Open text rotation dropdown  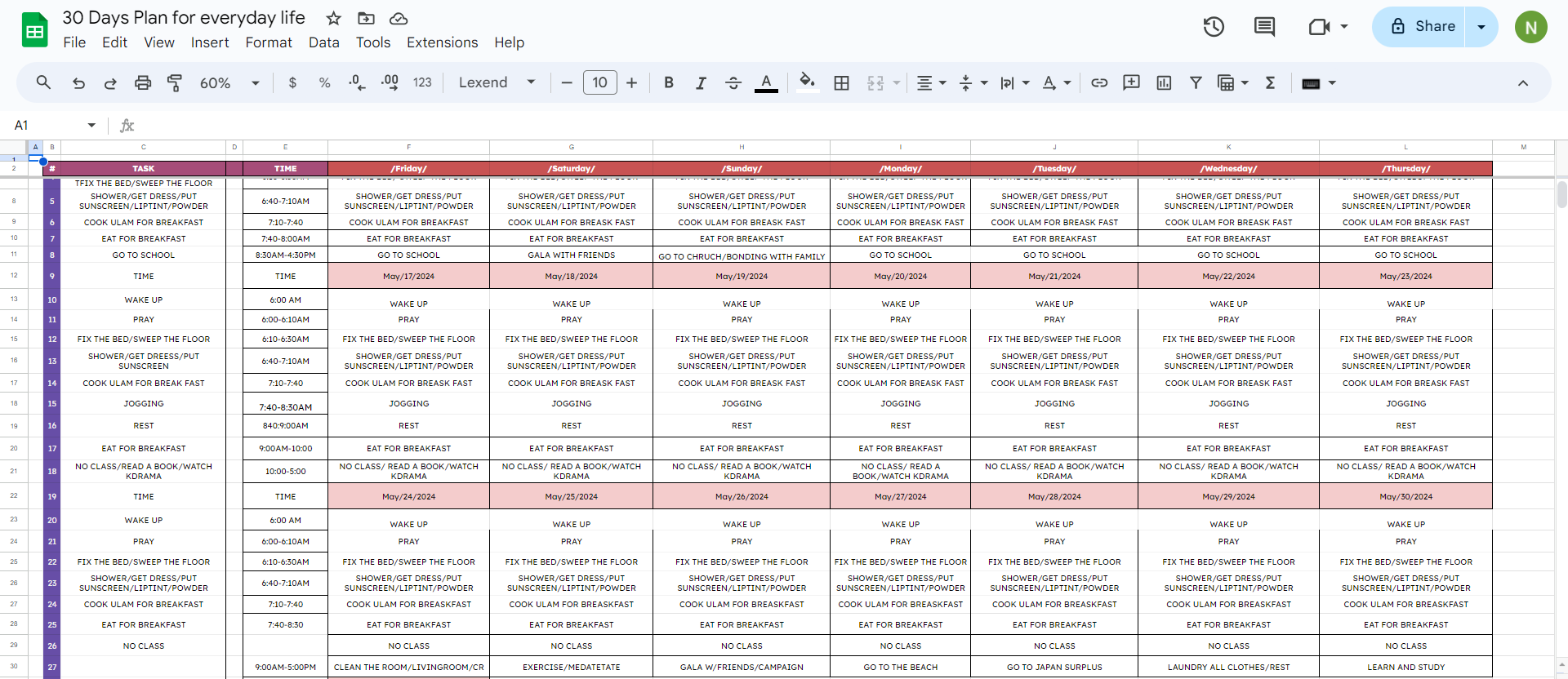(1057, 82)
